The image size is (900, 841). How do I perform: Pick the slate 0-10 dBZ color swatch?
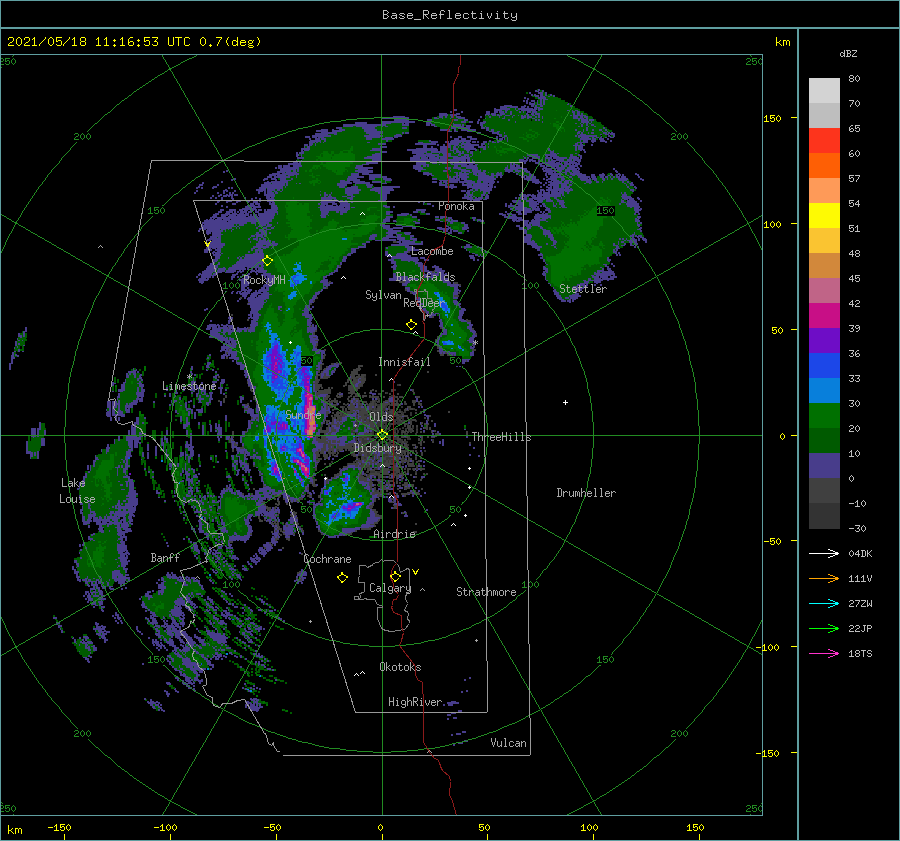[824, 466]
